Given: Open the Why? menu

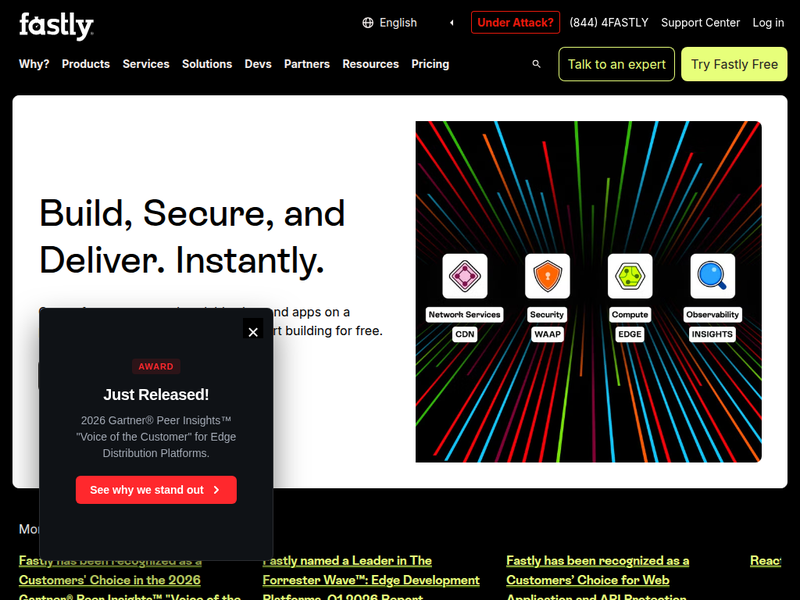Looking at the screenshot, I should coord(34,64).
